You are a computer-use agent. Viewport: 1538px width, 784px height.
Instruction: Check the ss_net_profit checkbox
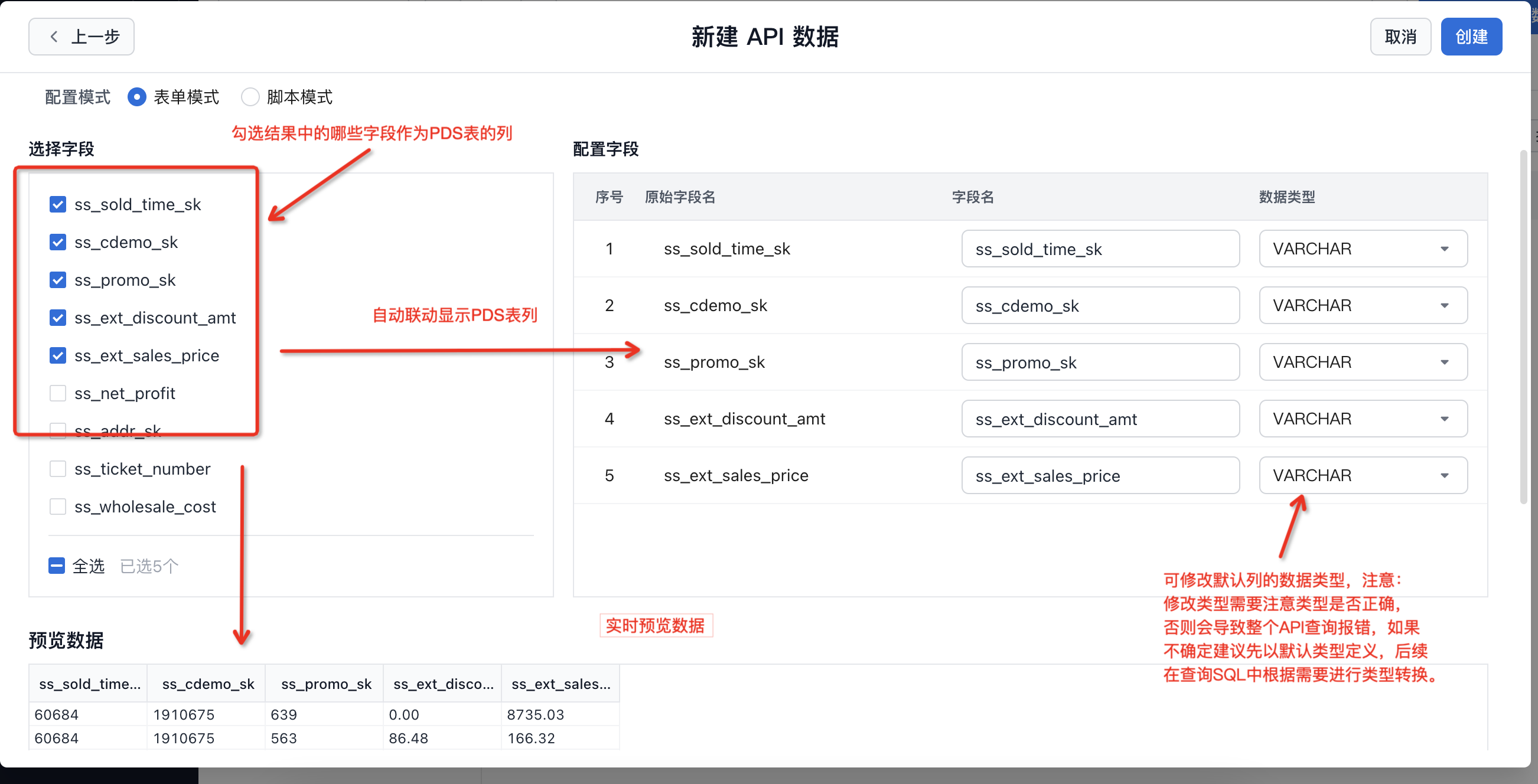point(58,393)
